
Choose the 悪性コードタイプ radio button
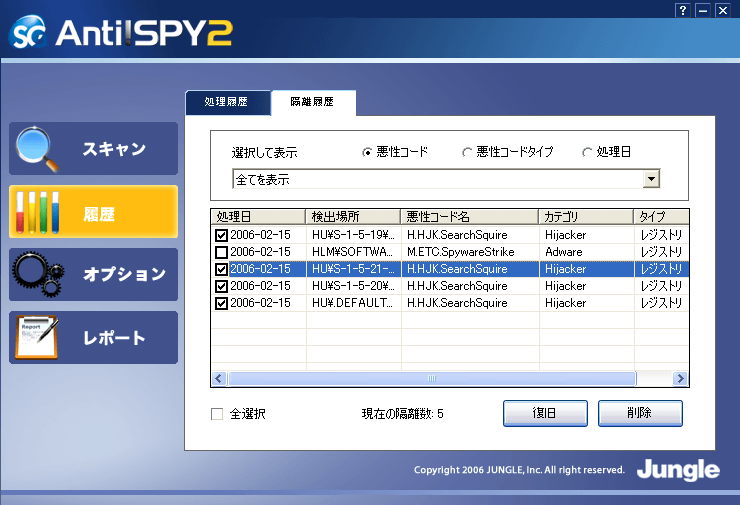(466, 152)
